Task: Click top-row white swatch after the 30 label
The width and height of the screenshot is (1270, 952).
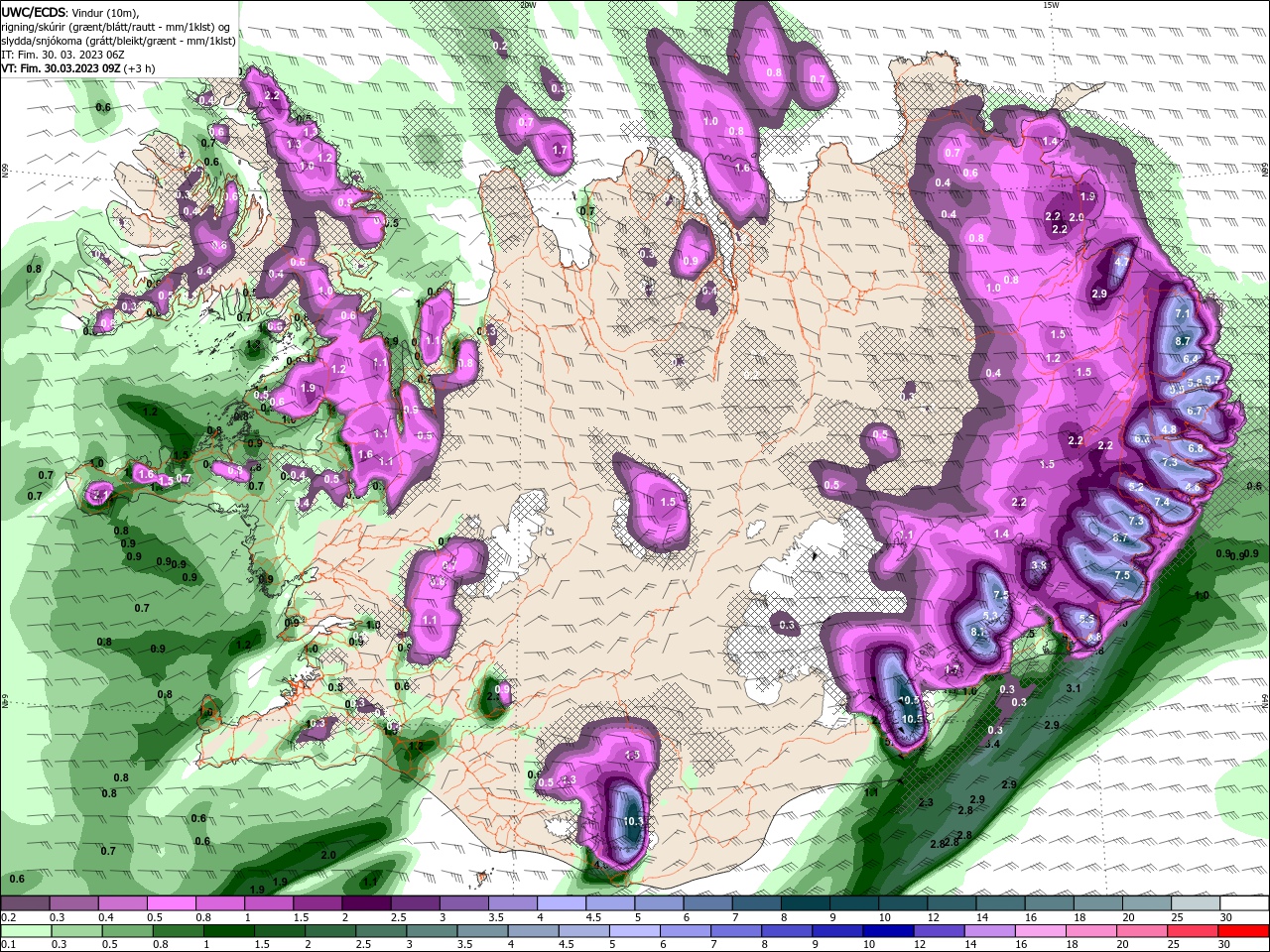Action: click(x=1245, y=903)
